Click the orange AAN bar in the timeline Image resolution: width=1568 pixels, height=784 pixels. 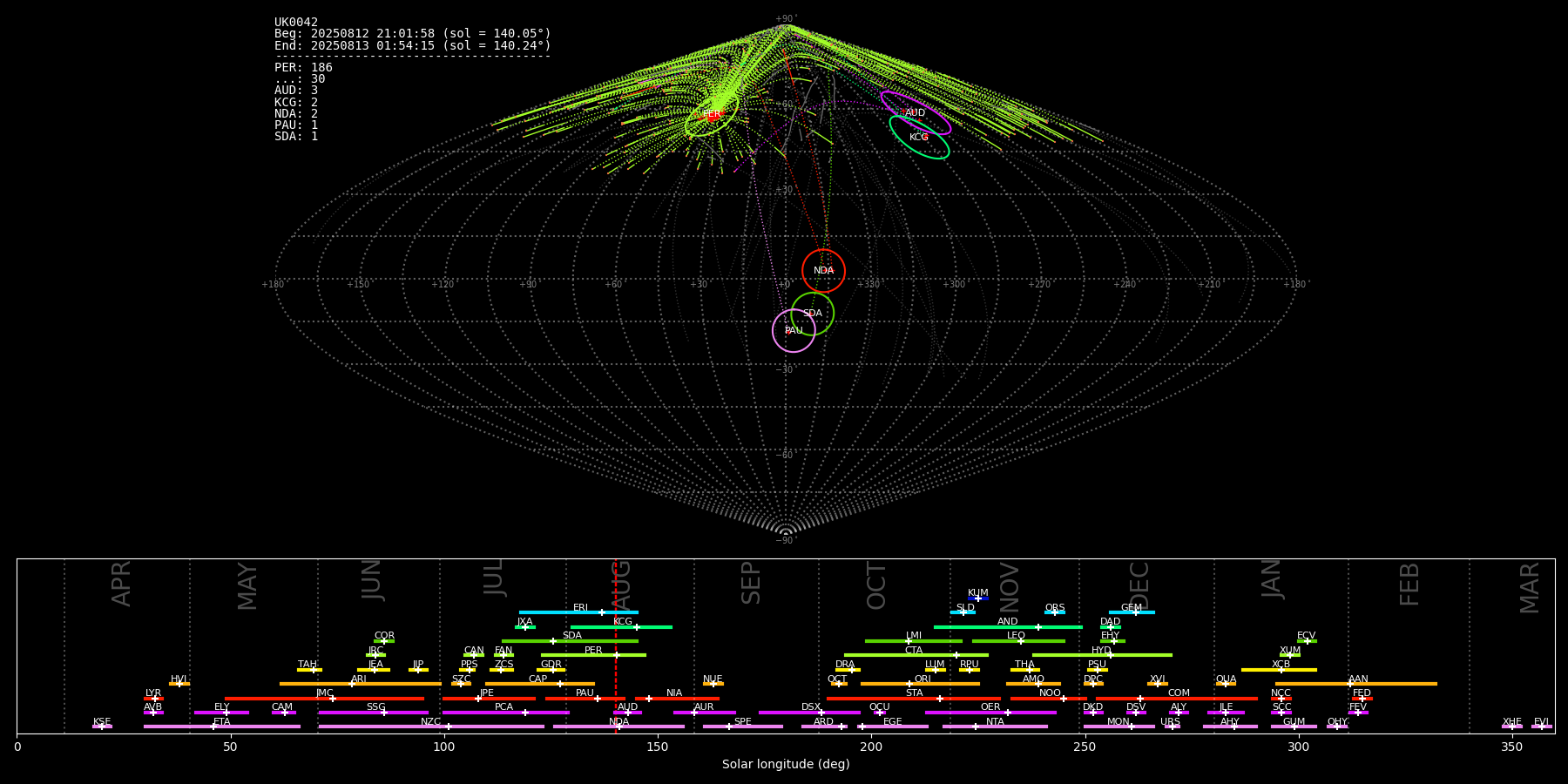pyautogui.click(x=1356, y=684)
